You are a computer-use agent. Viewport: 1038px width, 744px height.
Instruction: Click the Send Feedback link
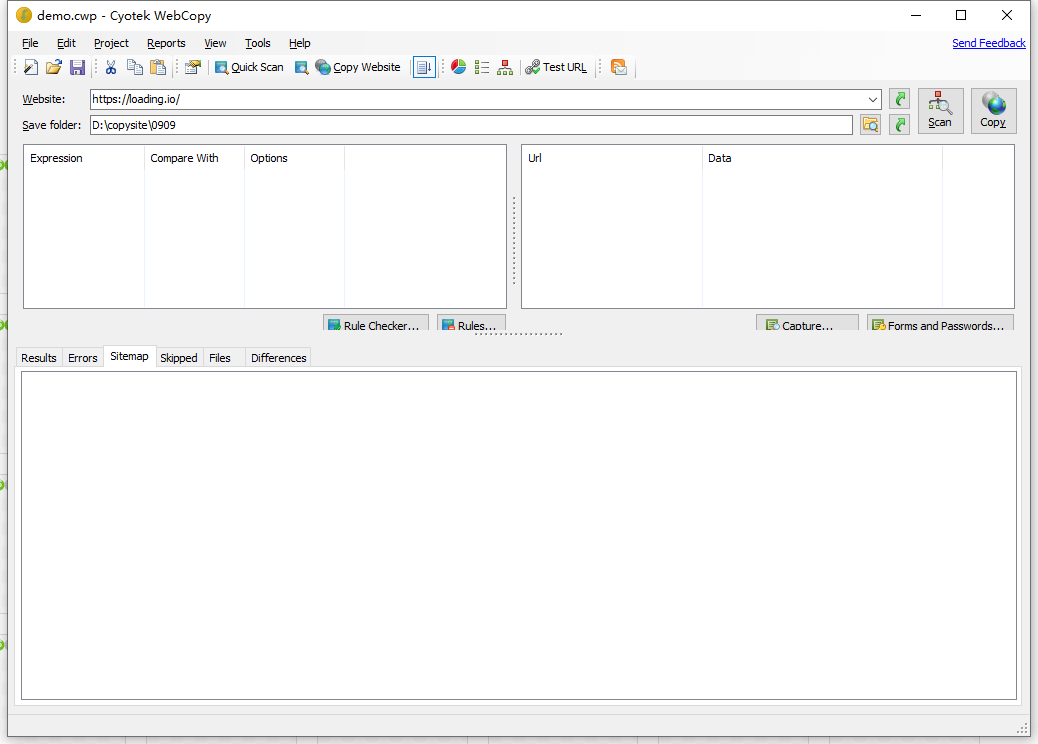point(988,43)
